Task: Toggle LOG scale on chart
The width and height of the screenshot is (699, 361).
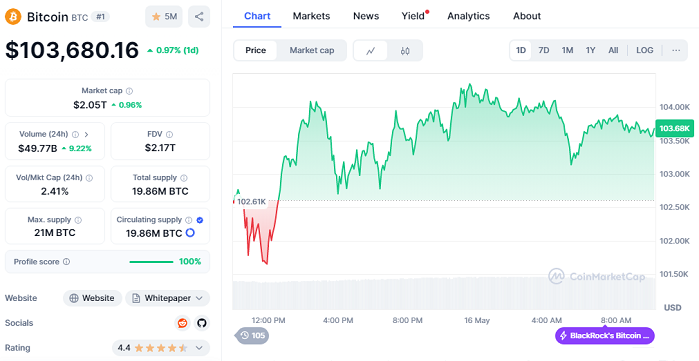Action: coord(645,50)
